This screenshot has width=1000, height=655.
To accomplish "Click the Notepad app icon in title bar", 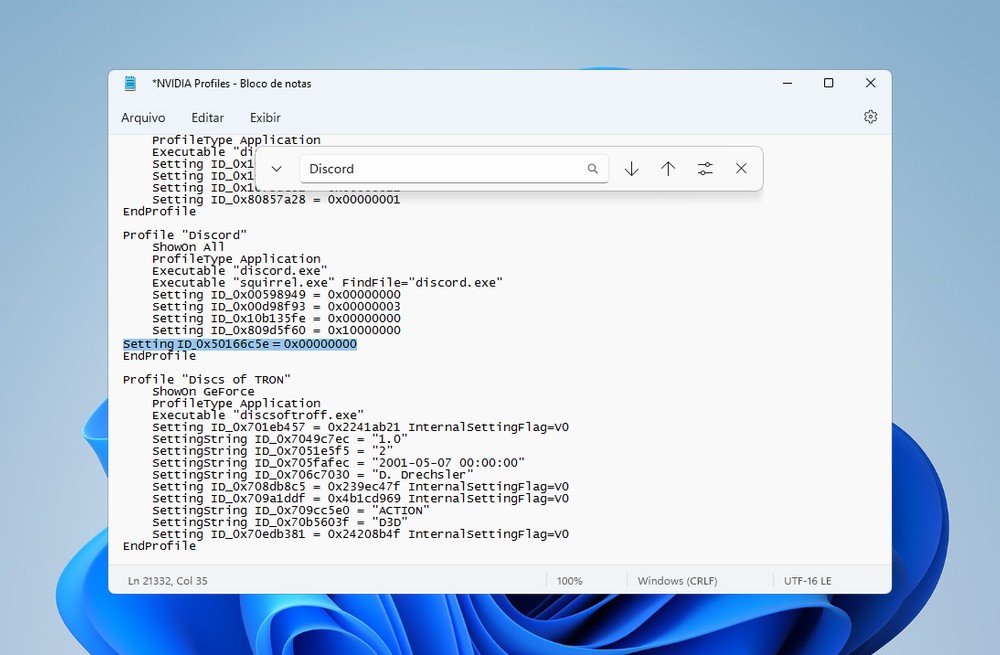I will pyautogui.click(x=130, y=84).
